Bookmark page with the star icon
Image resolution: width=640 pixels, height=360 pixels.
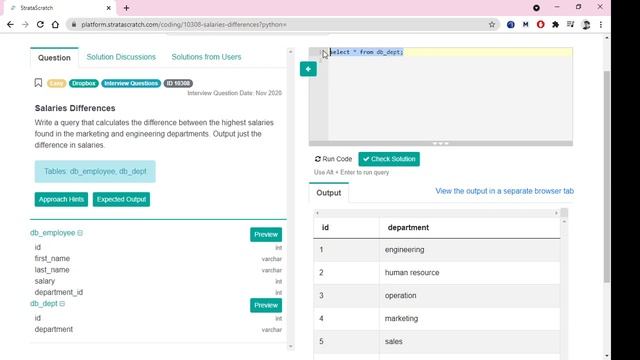point(492,24)
